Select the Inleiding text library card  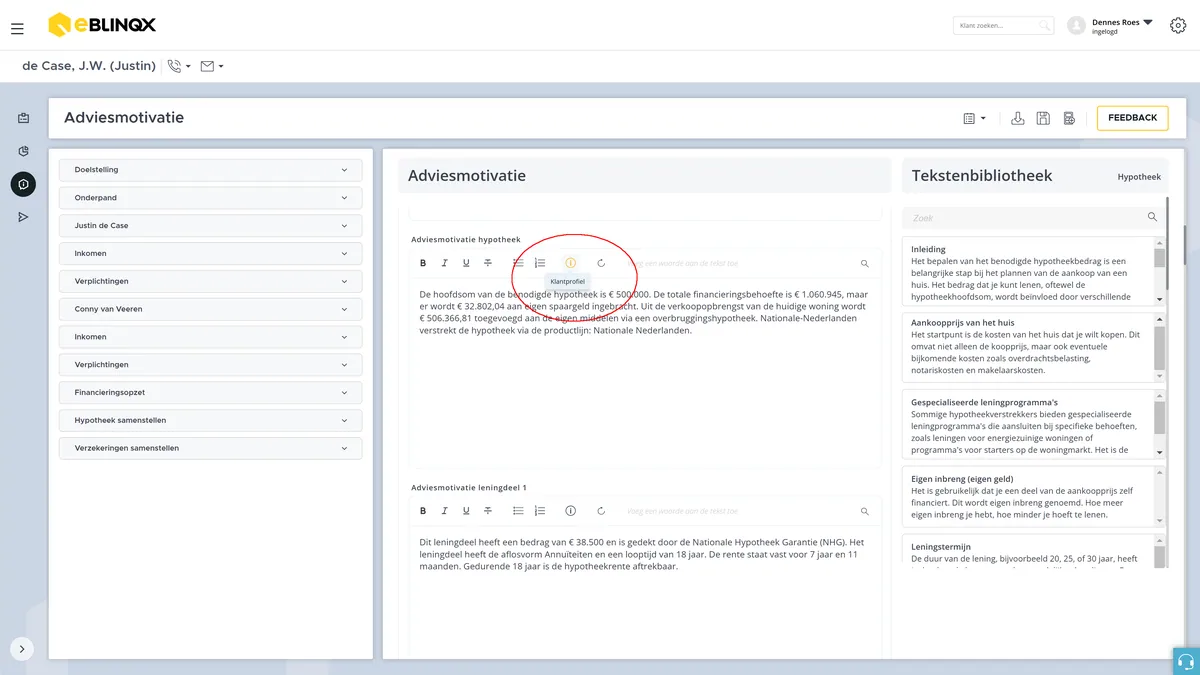click(1033, 271)
